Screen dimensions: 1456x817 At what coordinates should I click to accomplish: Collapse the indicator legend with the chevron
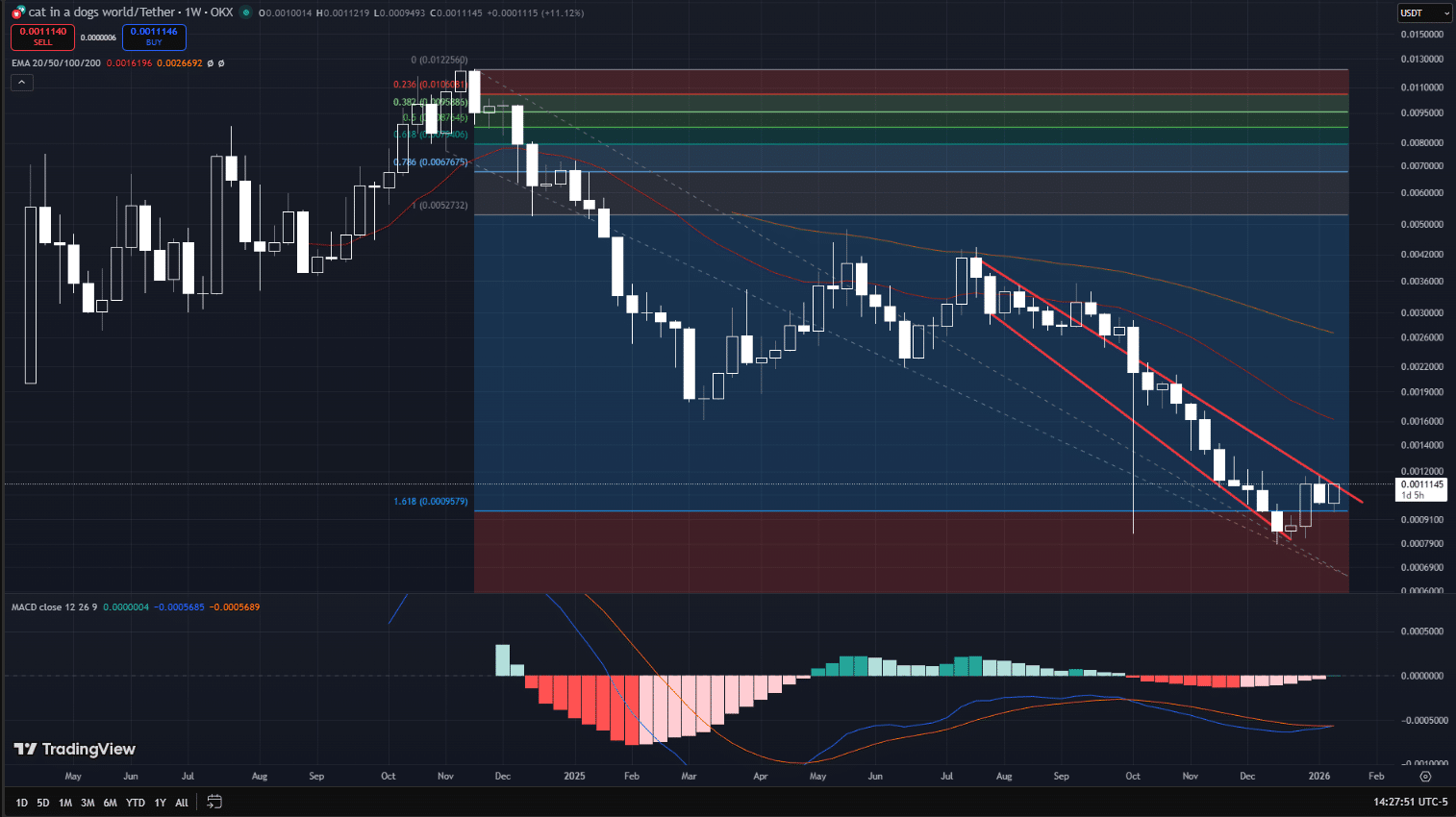[21, 83]
